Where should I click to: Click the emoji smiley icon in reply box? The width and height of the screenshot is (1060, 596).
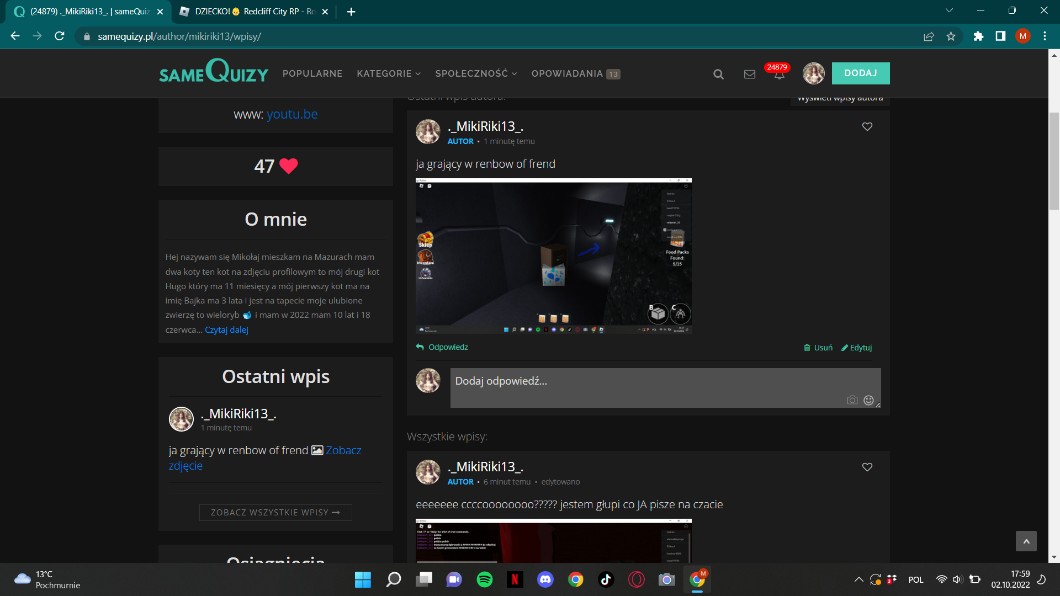tap(868, 400)
